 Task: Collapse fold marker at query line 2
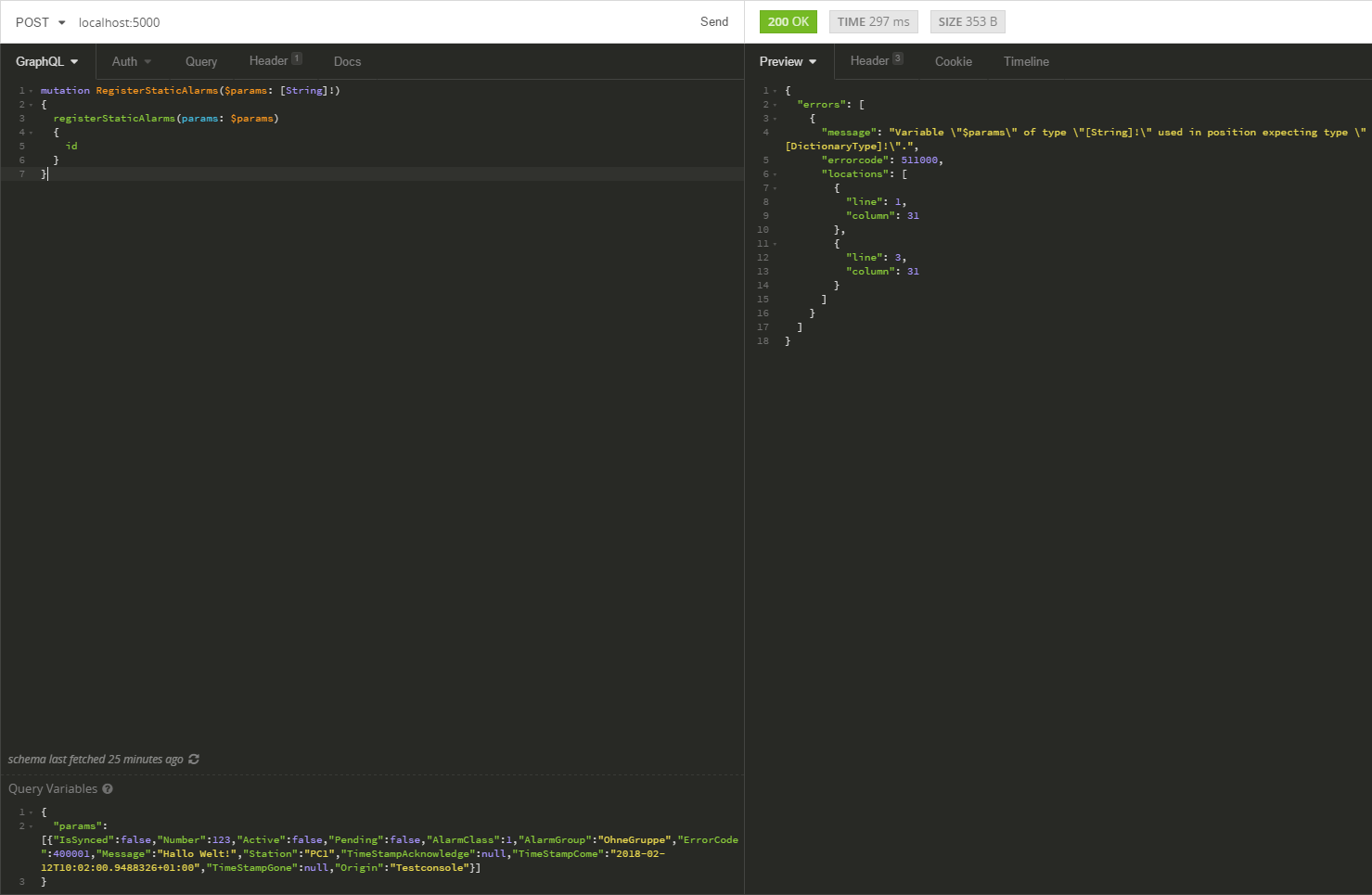(31, 105)
